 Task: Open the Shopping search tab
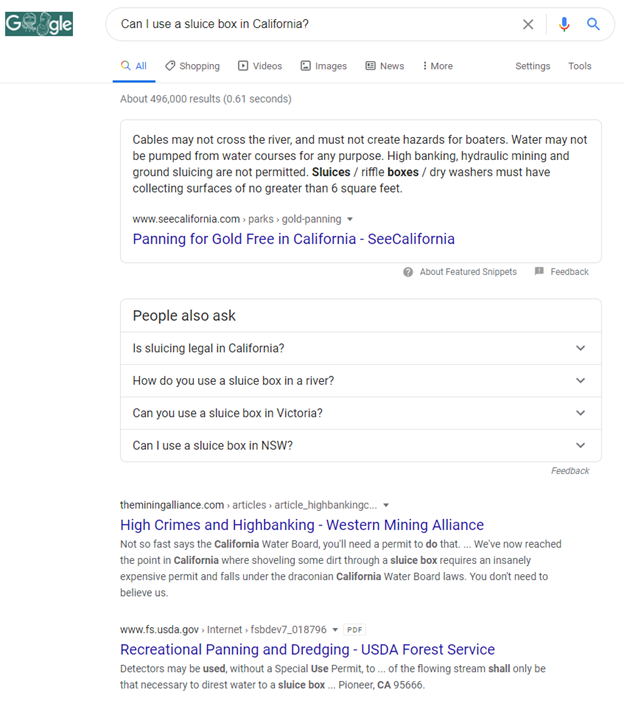click(192, 66)
